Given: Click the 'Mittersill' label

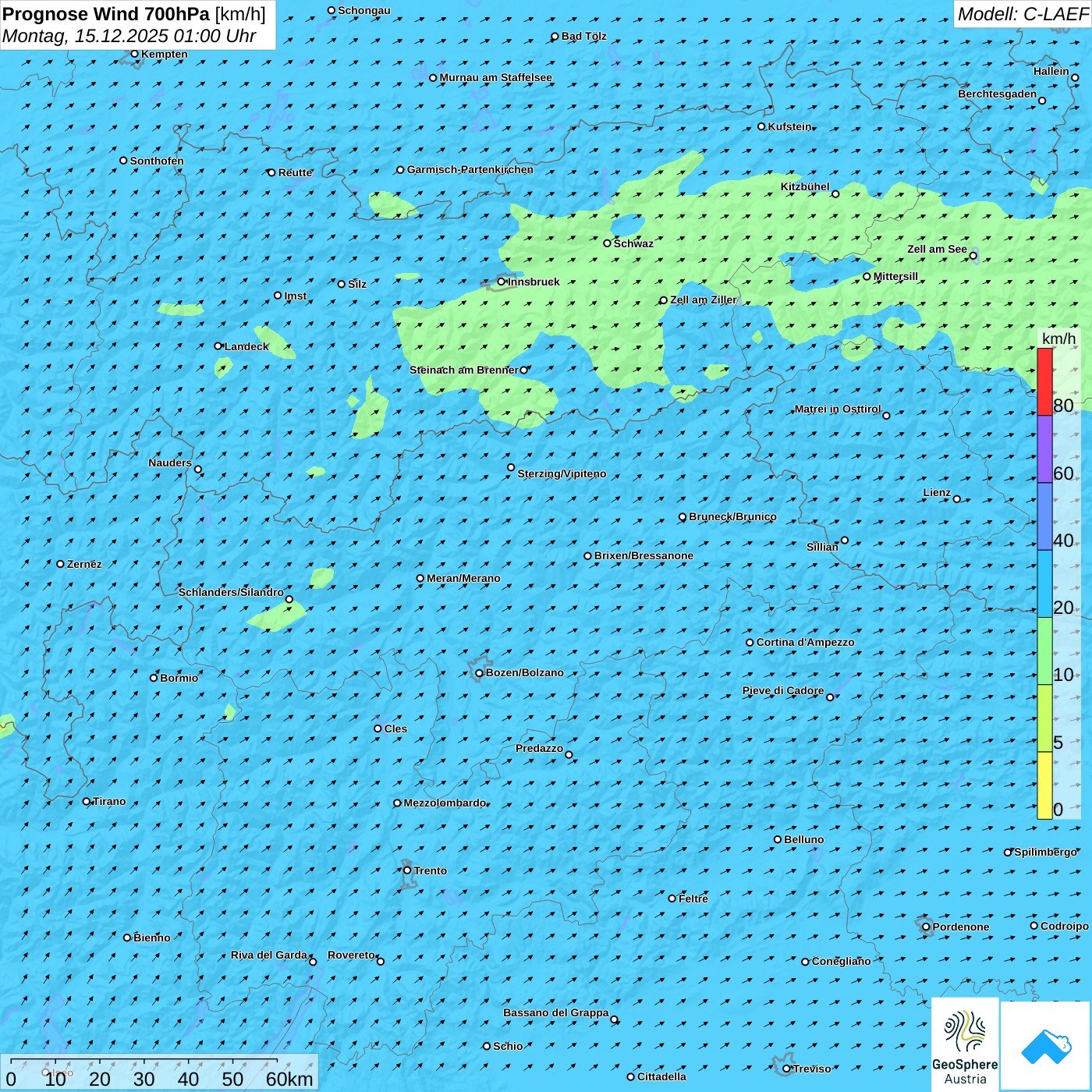Looking at the screenshot, I should 896,277.
